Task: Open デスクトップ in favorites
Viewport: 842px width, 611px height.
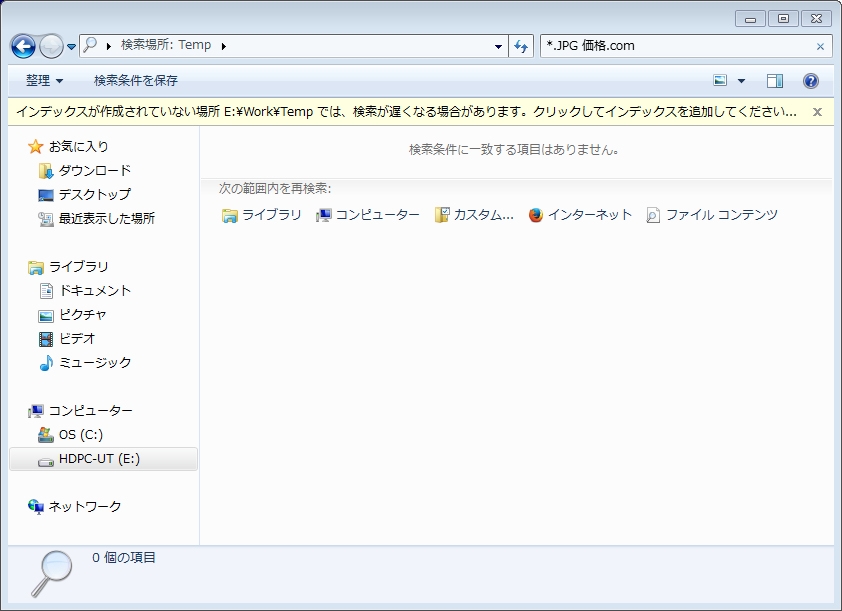Action: tap(95, 194)
